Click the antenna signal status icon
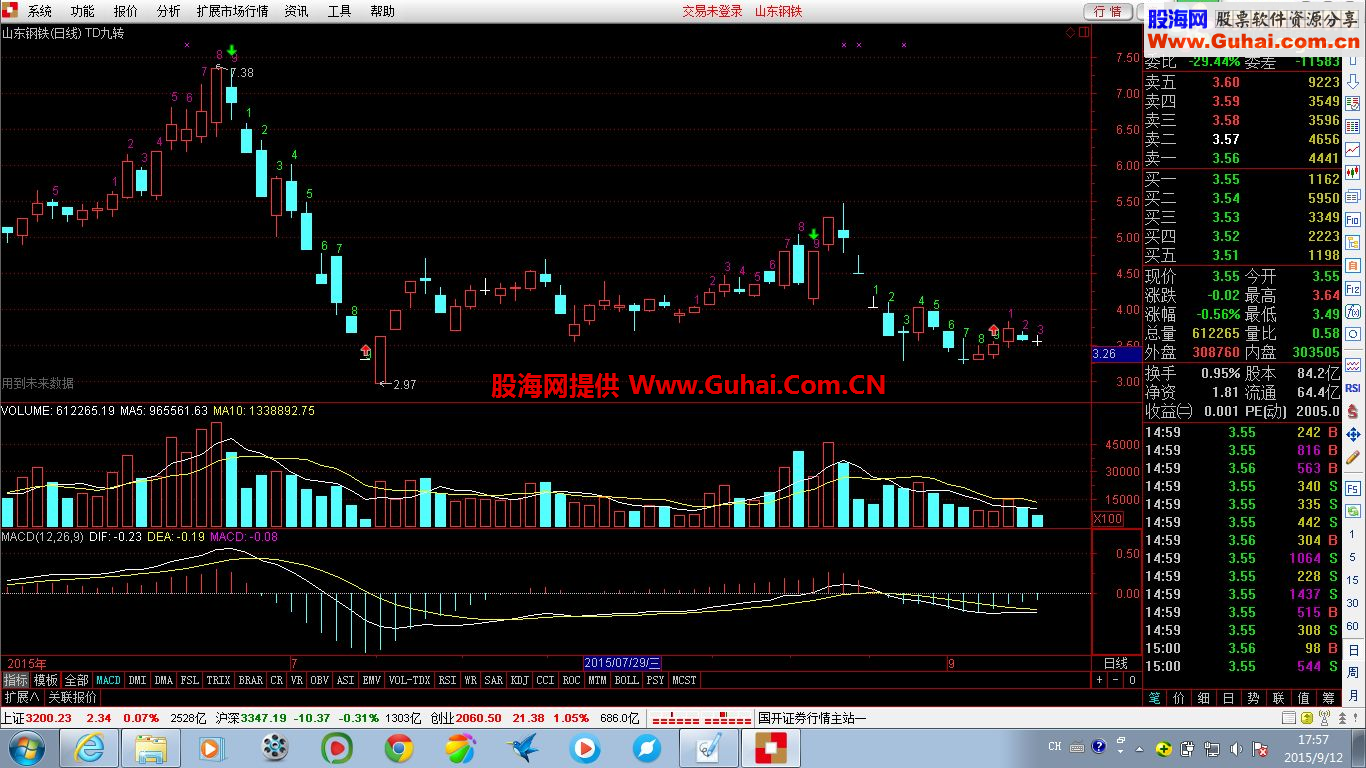The width and height of the screenshot is (1366, 768). coord(1325,718)
